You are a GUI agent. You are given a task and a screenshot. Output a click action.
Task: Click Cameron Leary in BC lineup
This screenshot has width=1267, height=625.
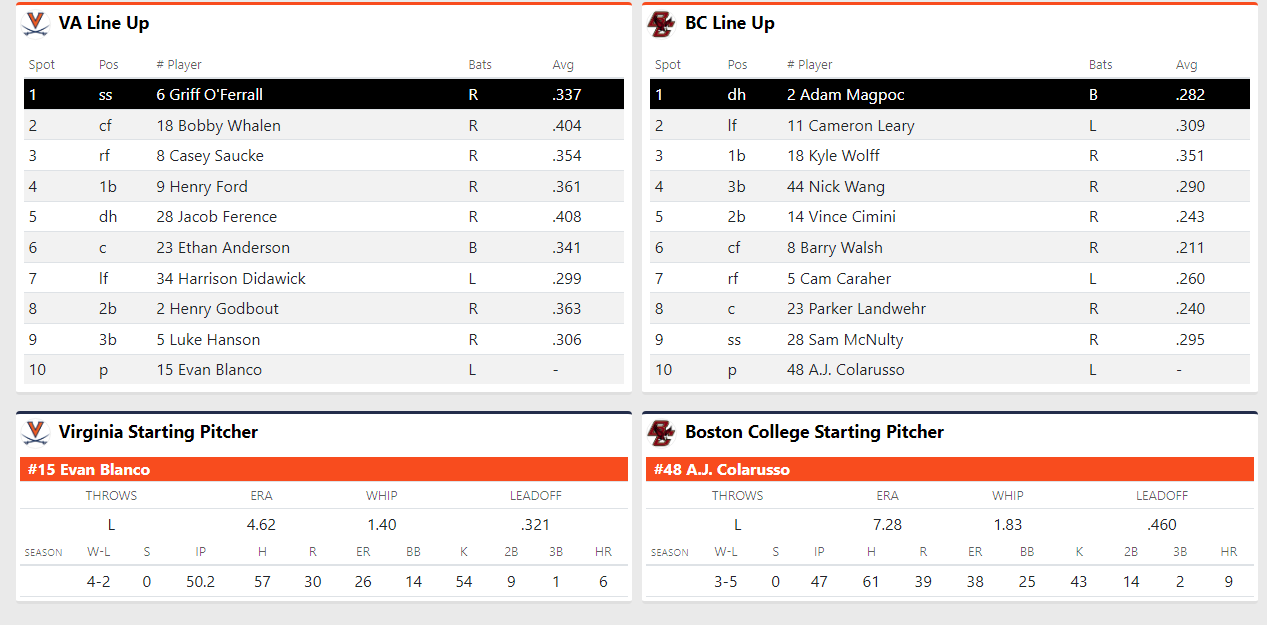(850, 126)
